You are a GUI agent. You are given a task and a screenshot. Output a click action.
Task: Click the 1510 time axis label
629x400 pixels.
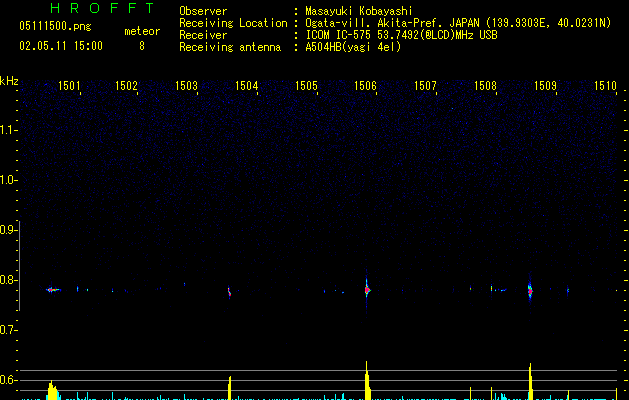[605, 86]
